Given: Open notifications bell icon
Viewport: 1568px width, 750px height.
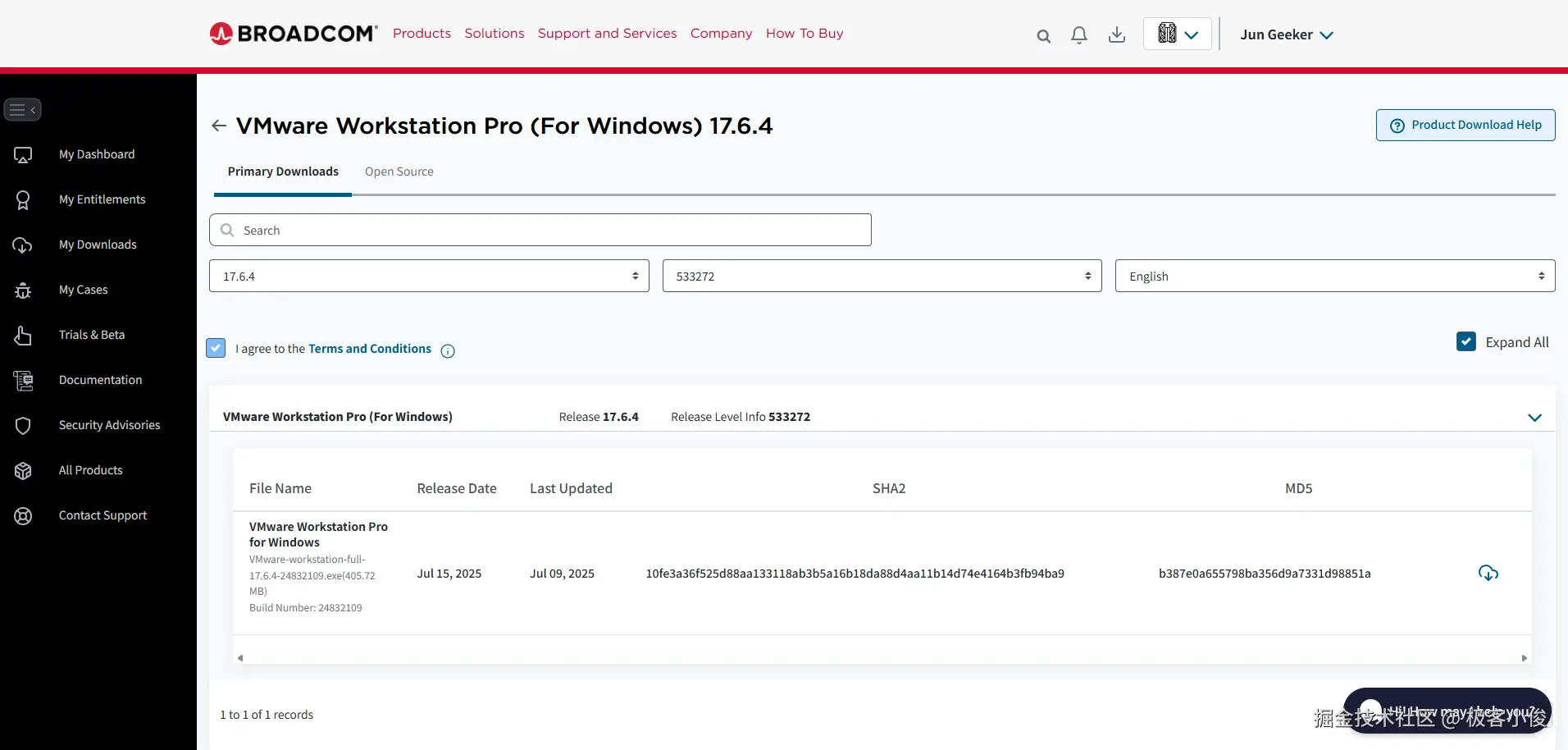Looking at the screenshot, I should pyautogui.click(x=1079, y=34).
